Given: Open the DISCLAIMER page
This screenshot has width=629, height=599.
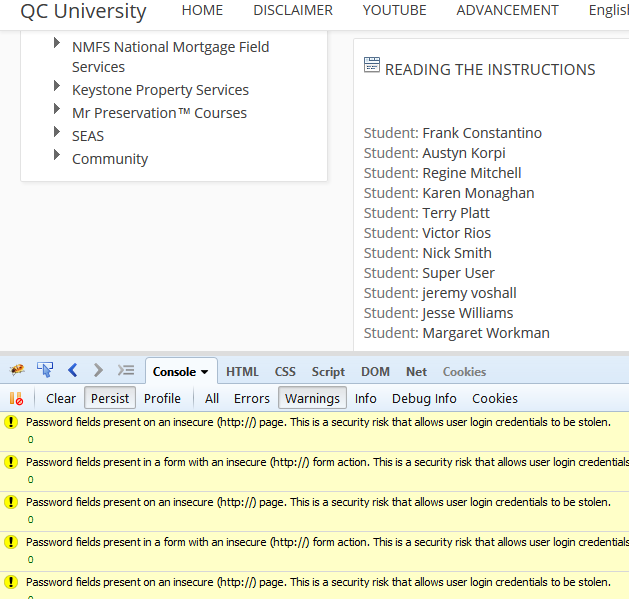Looking at the screenshot, I should coord(293,10).
